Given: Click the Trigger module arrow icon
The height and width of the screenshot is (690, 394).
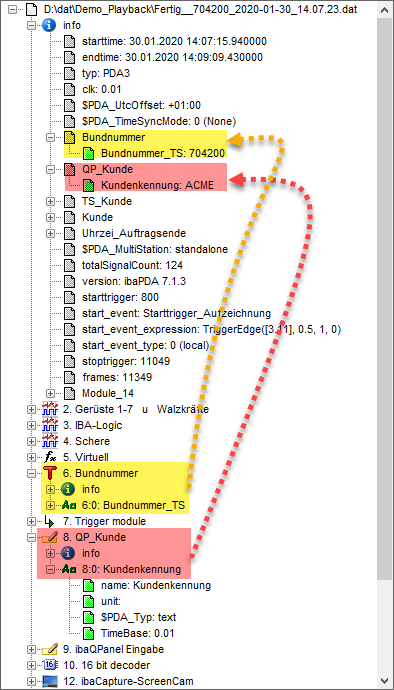Looking at the screenshot, I should click(x=51, y=521).
